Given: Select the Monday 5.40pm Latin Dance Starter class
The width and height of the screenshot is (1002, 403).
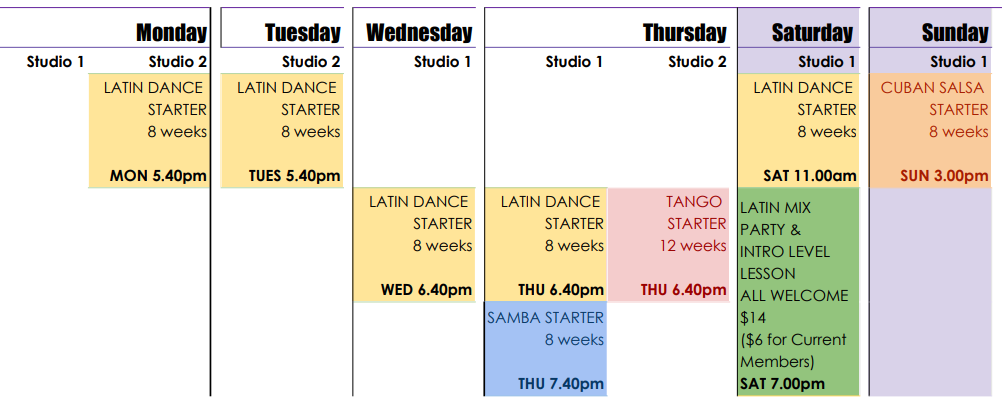Looking at the screenshot, I should [x=149, y=131].
